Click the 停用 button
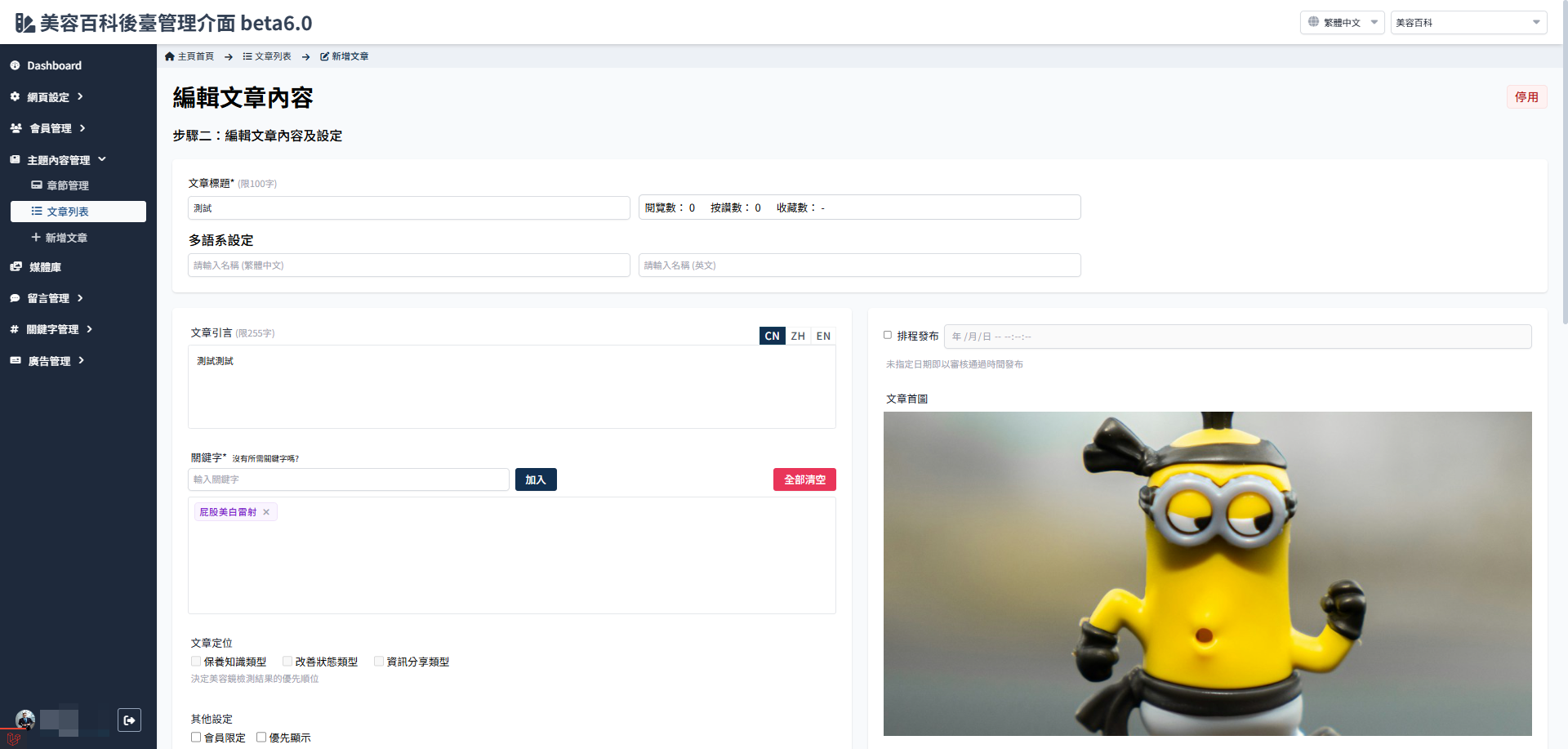Viewport: 1568px width, 749px height. click(x=1526, y=97)
